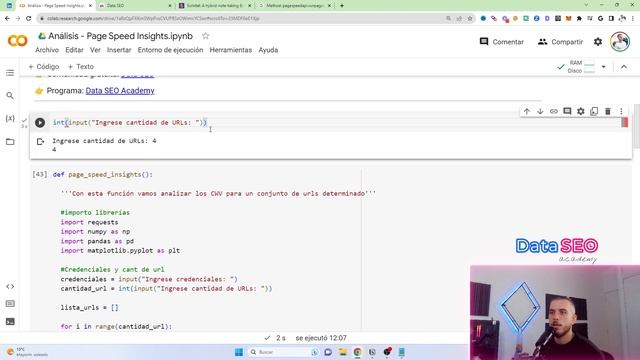Click the lista_urls = [] line
The height and width of the screenshot is (360, 640).
click(89, 307)
